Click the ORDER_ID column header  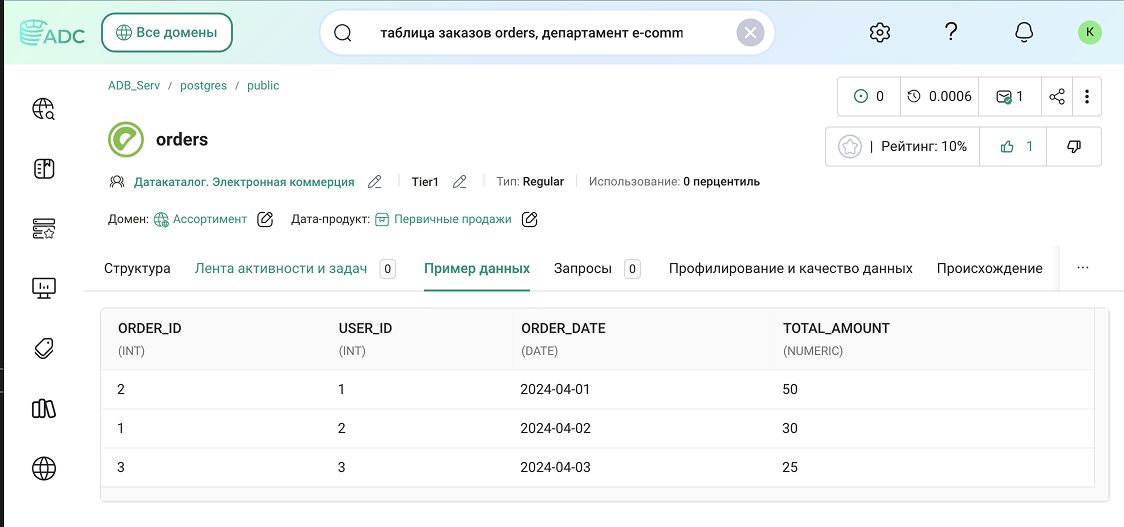150,328
